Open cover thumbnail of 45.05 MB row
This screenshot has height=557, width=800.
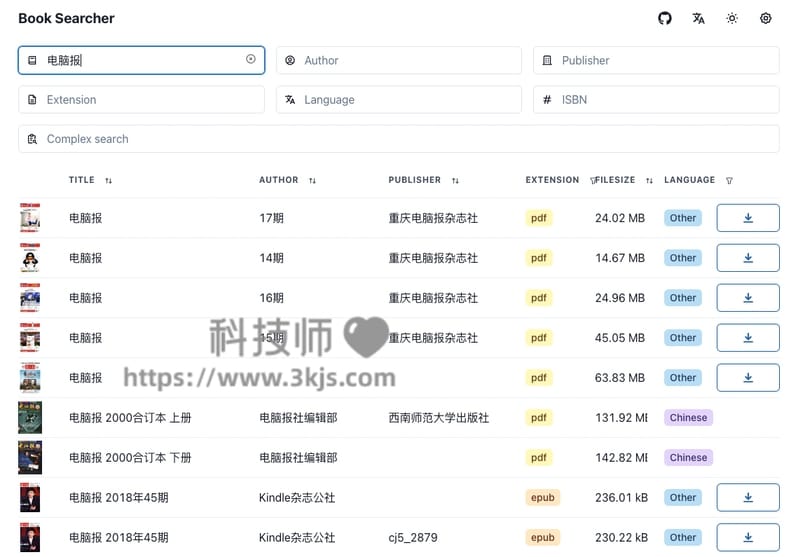tap(30, 338)
